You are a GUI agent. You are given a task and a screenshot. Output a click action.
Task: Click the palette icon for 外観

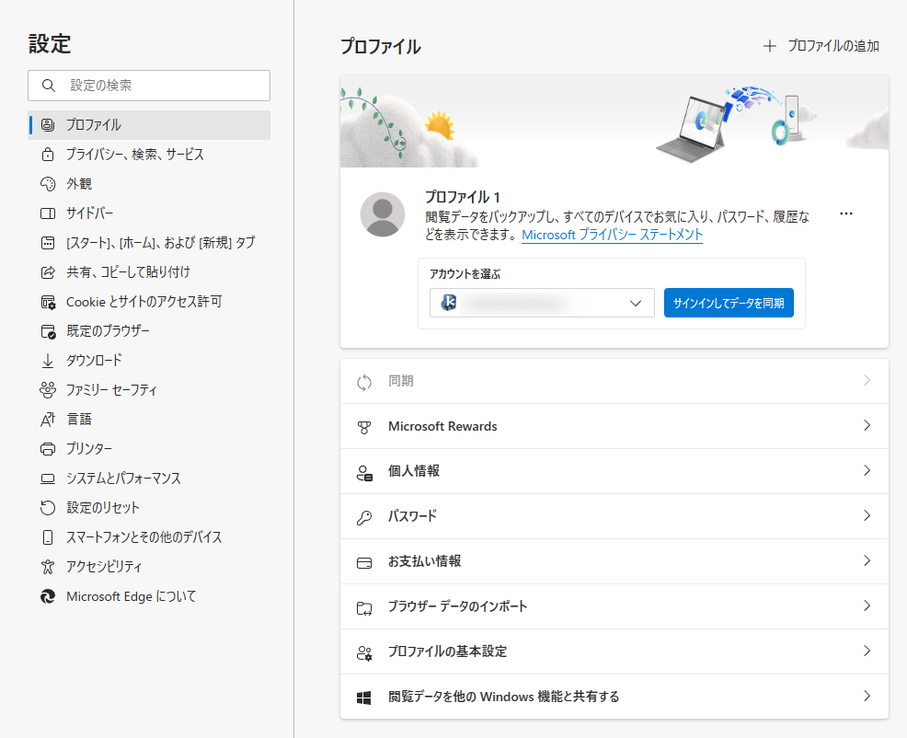point(47,184)
